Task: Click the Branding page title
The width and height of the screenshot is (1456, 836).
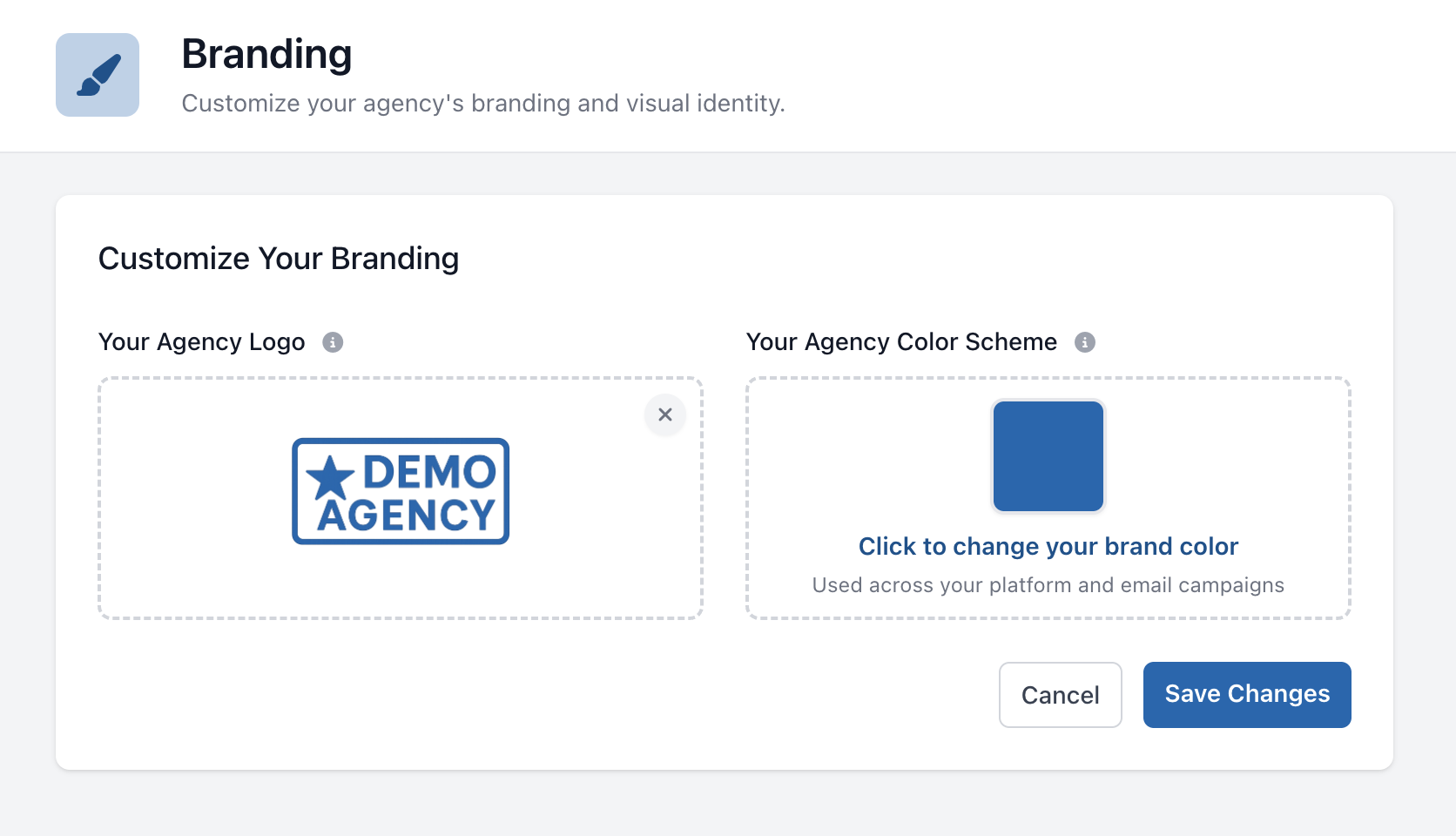Action: click(266, 54)
